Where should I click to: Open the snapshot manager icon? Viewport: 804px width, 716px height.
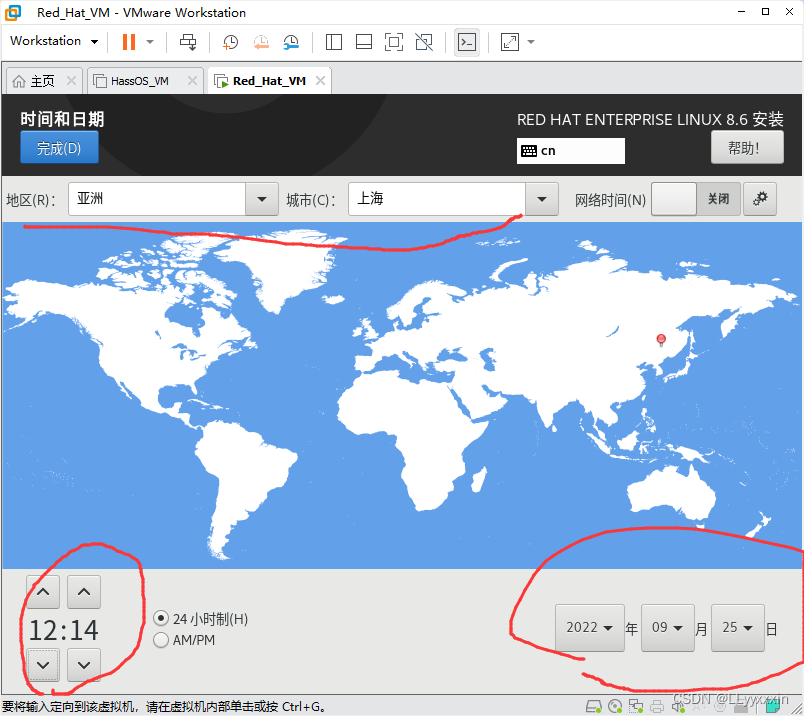tap(291, 42)
